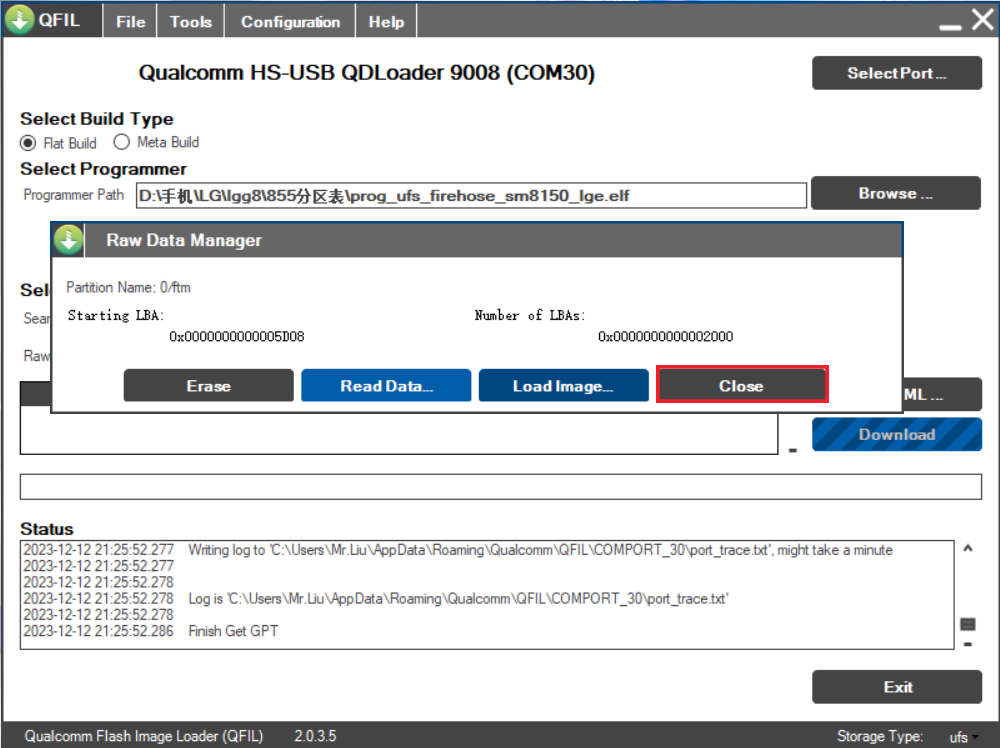1000x748 pixels.
Task: Click the Programmer Path input field
Action: pyautogui.click(x=470, y=195)
